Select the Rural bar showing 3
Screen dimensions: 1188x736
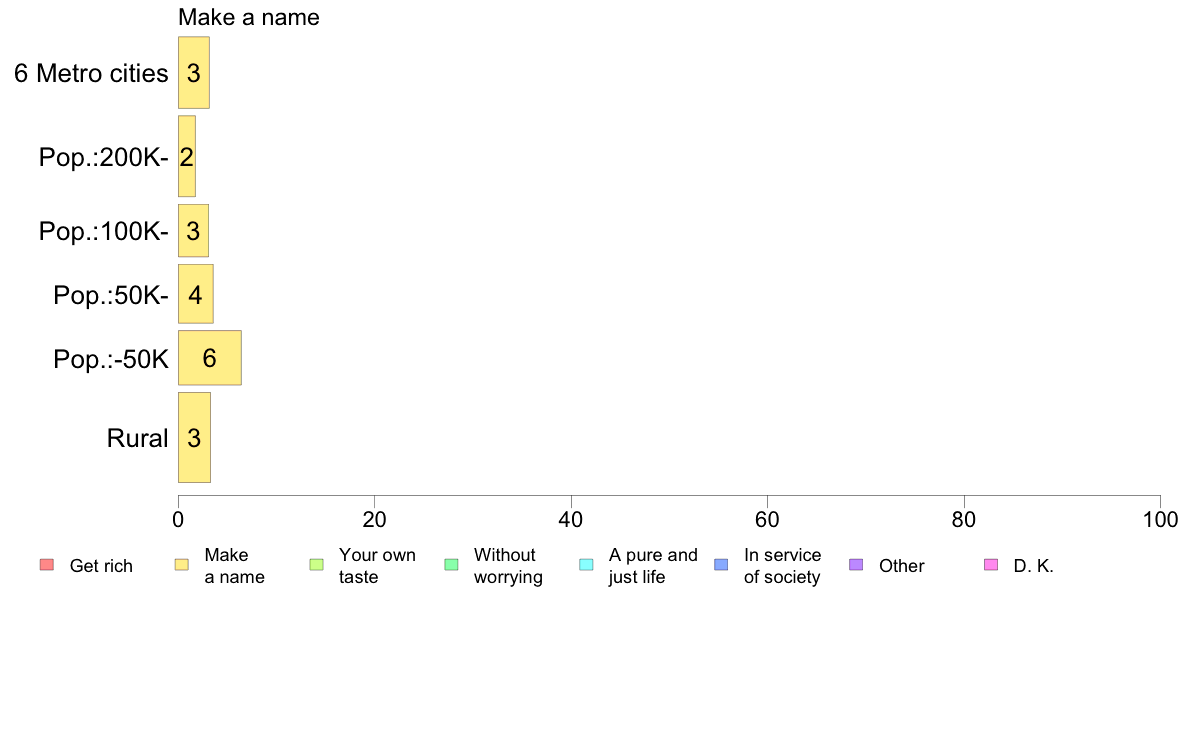[194, 437]
